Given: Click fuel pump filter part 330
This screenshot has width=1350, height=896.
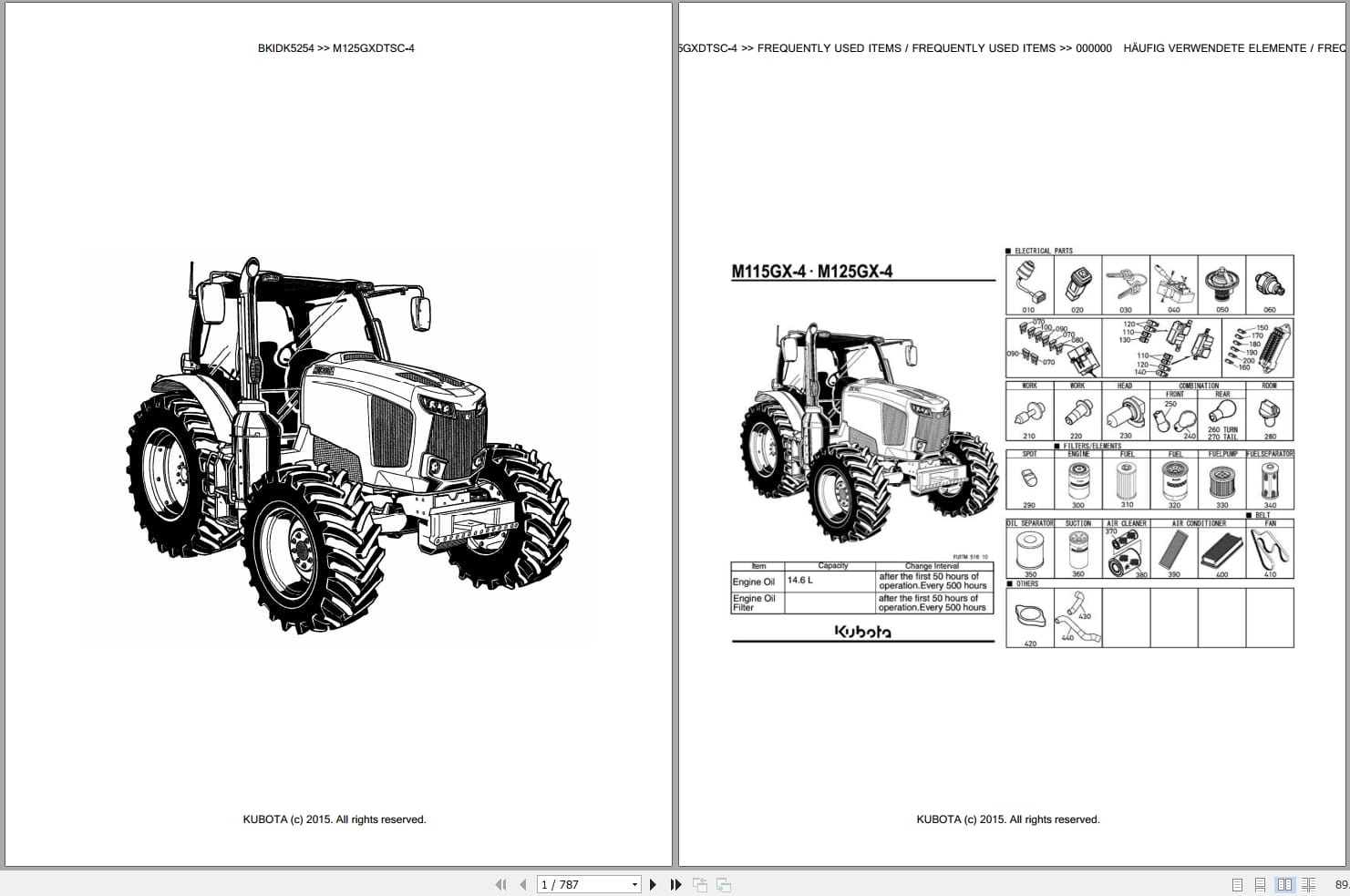Looking at the screenshot, I should tap(1221, 483).
